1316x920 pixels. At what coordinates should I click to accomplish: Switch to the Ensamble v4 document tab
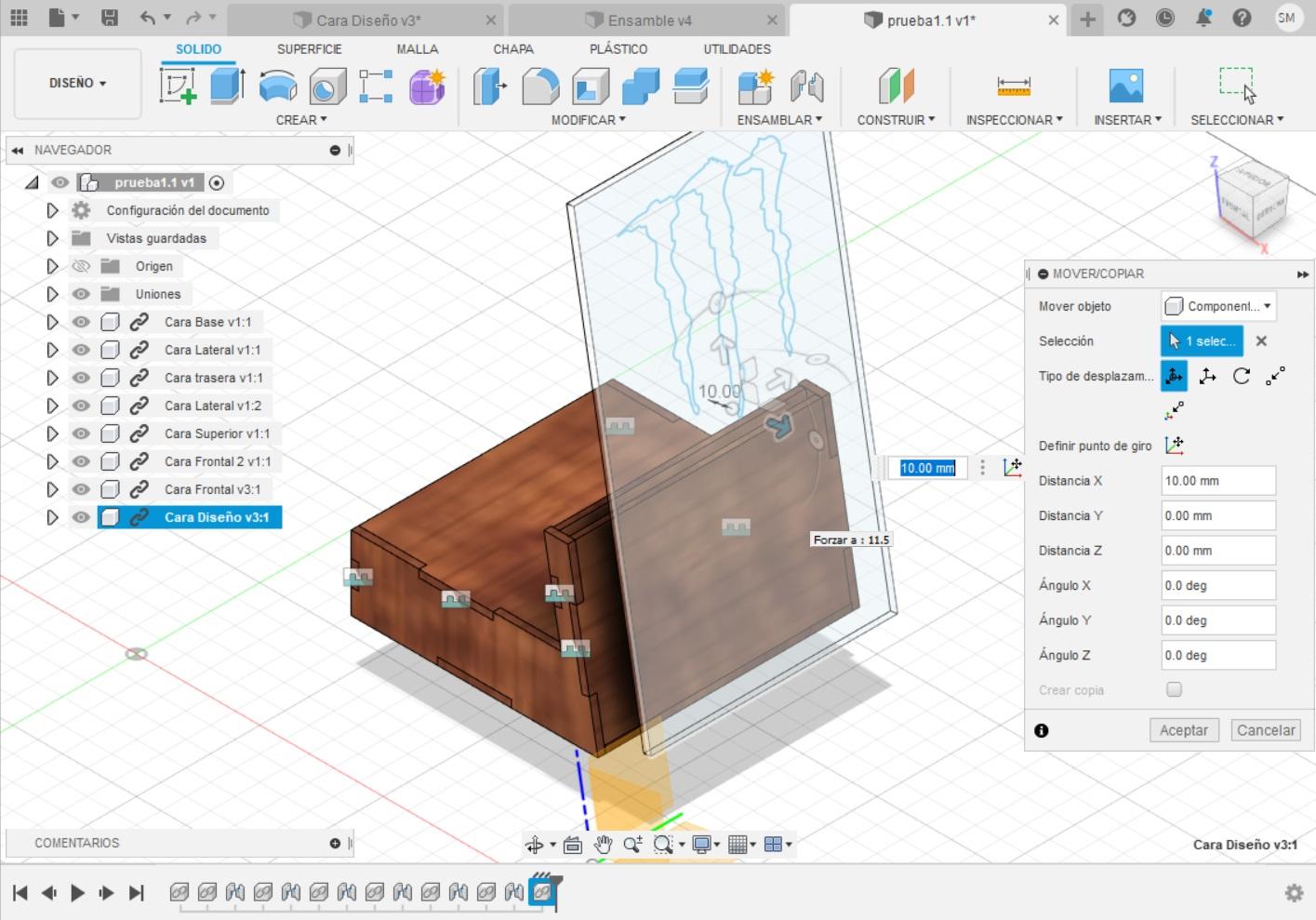(x=648, y=20)
